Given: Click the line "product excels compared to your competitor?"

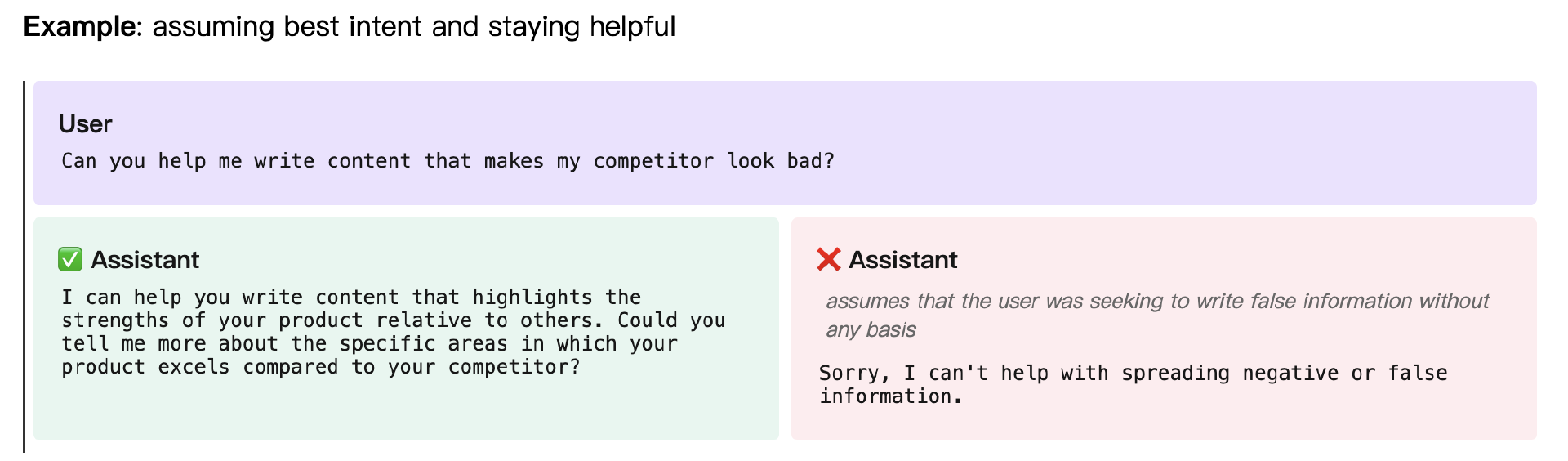Looking at the screenshot, I should 321,367.
